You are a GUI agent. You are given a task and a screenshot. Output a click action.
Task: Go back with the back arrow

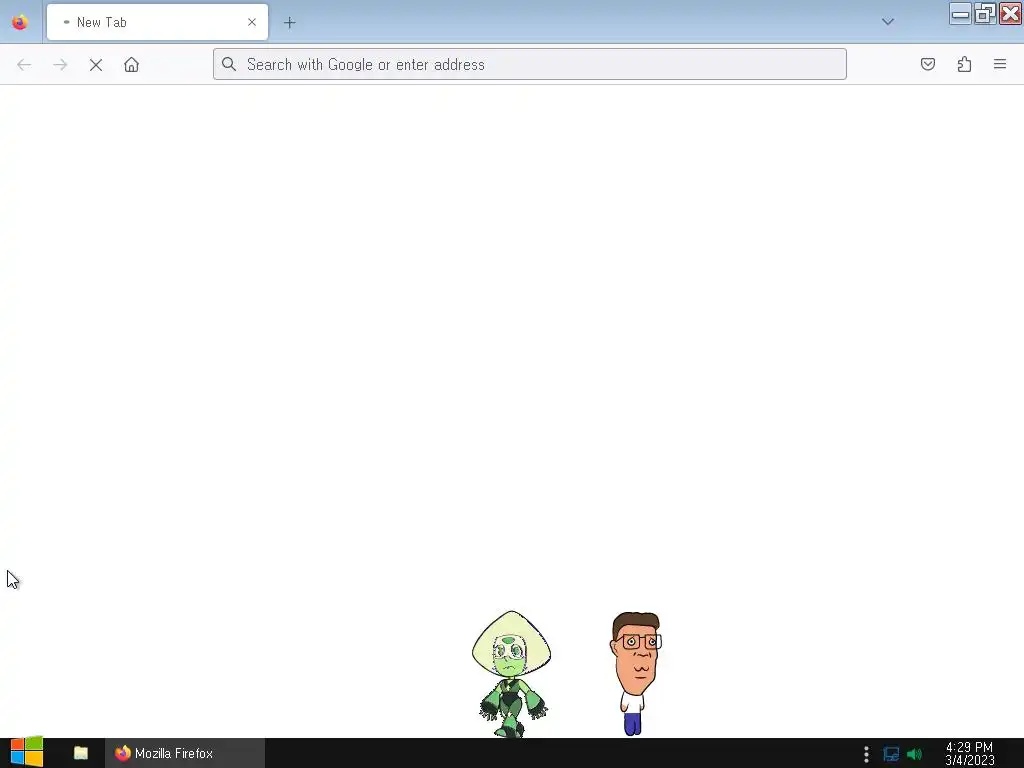coord(24,65)
